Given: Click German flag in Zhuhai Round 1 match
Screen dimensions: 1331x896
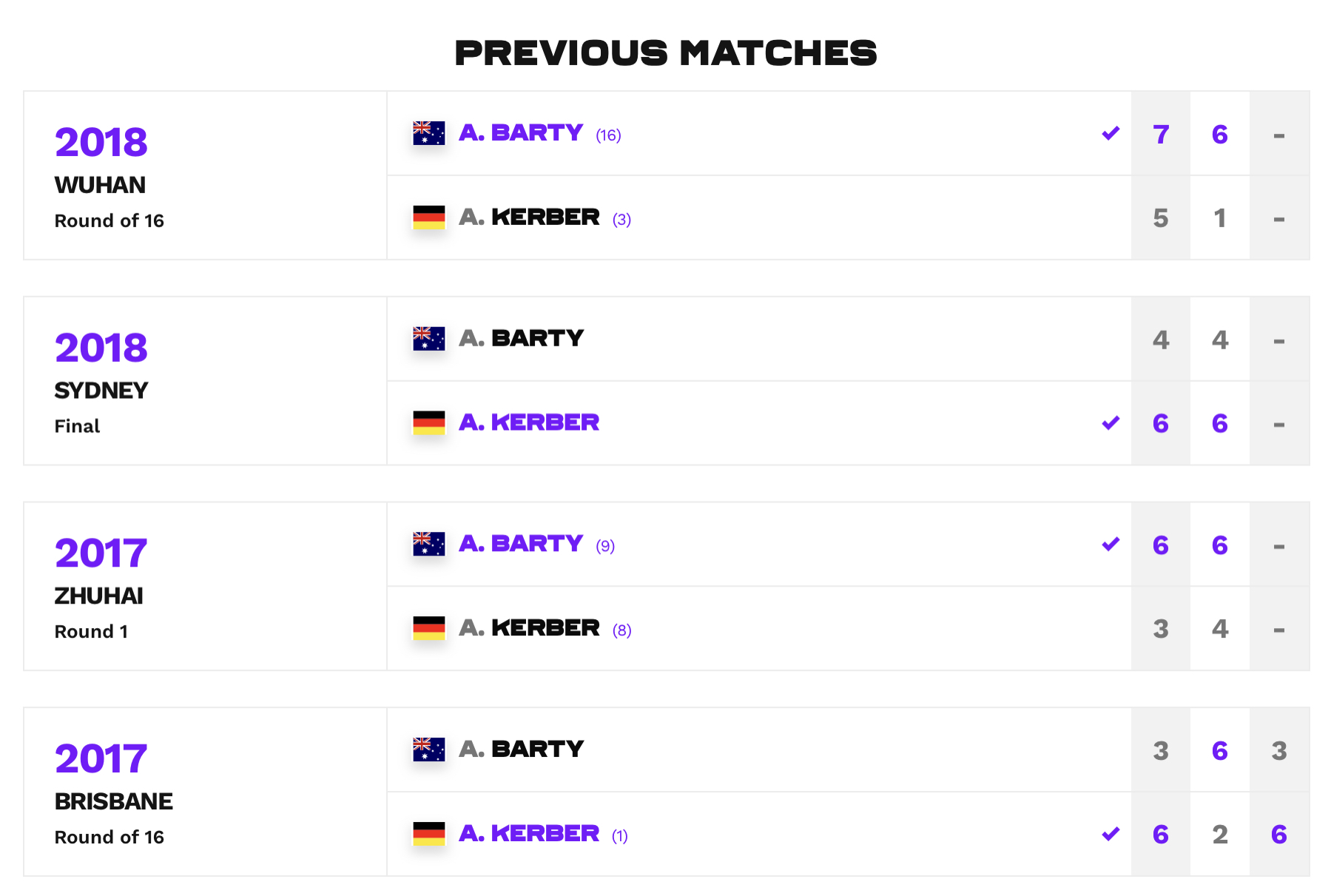Looking at the screenshot, I should click(429, 629).
